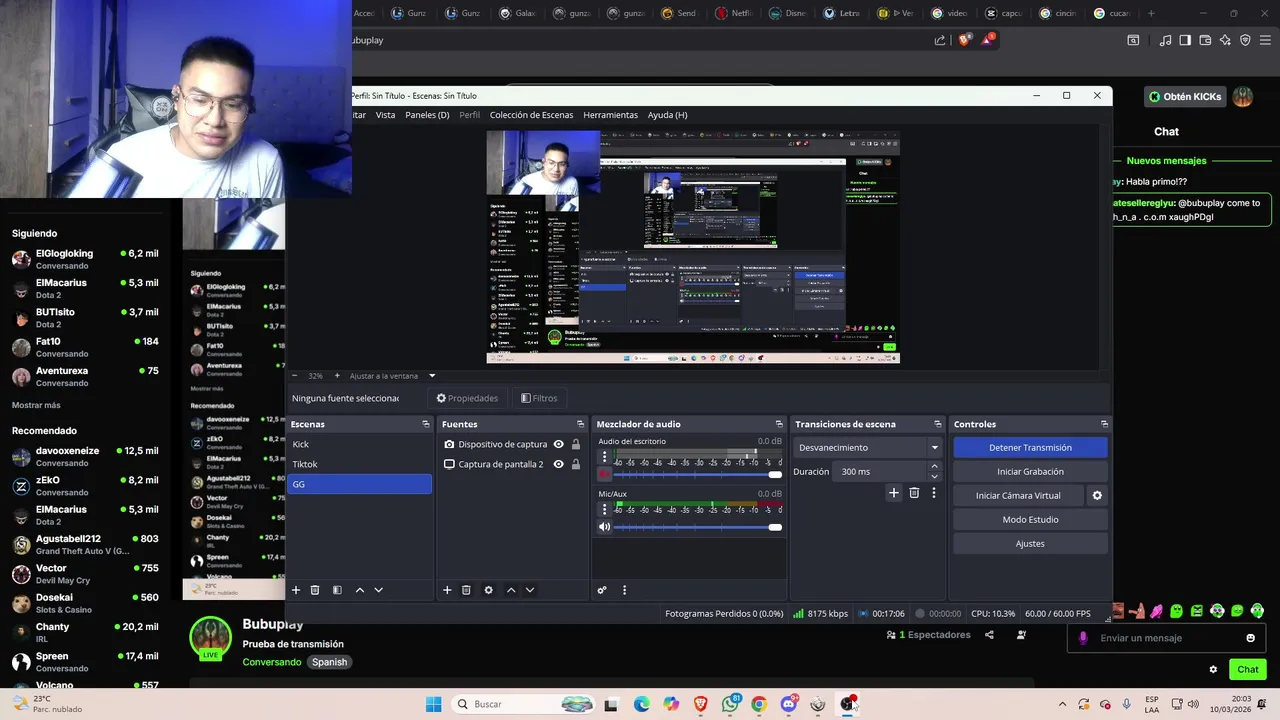
Task: Move scene up in Escenas panel
Action: [360, 590]
